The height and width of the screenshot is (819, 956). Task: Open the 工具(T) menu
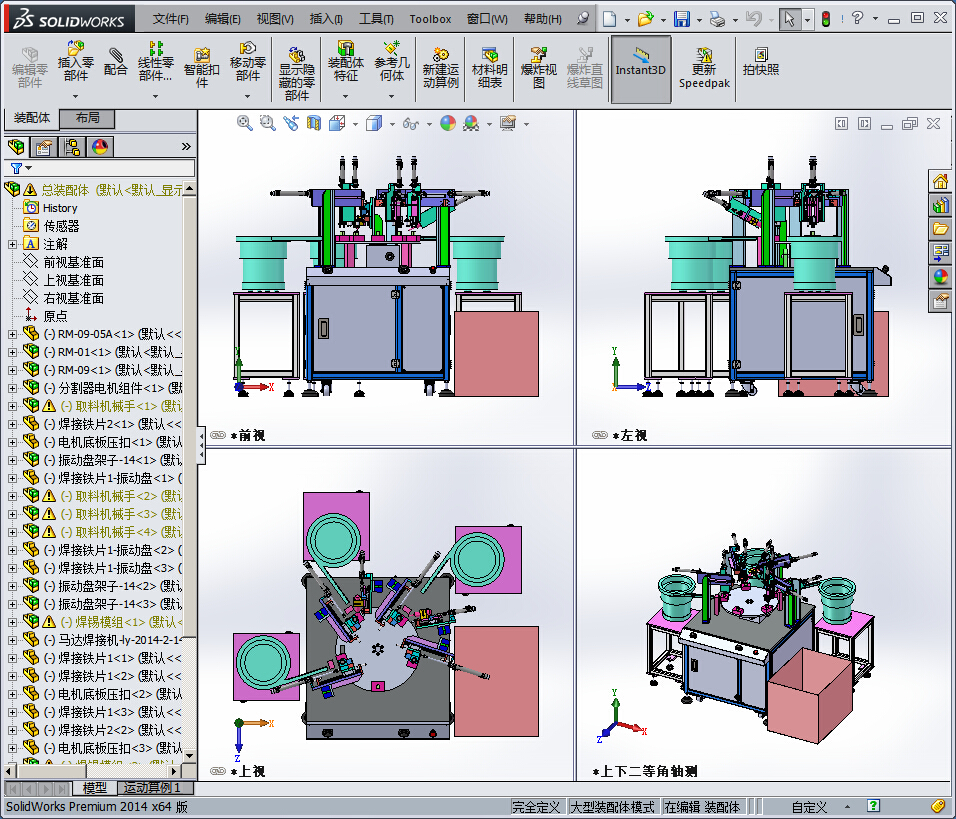376,19
